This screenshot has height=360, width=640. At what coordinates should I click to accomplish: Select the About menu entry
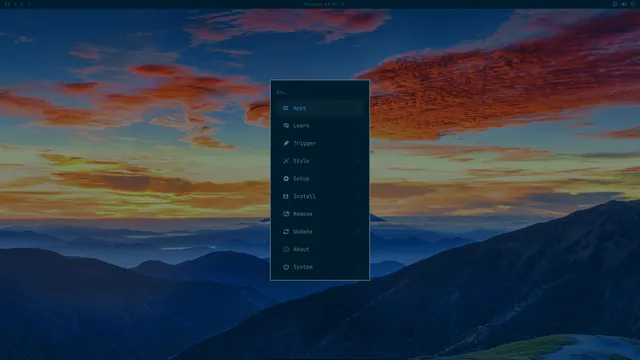tap(320, 249)
